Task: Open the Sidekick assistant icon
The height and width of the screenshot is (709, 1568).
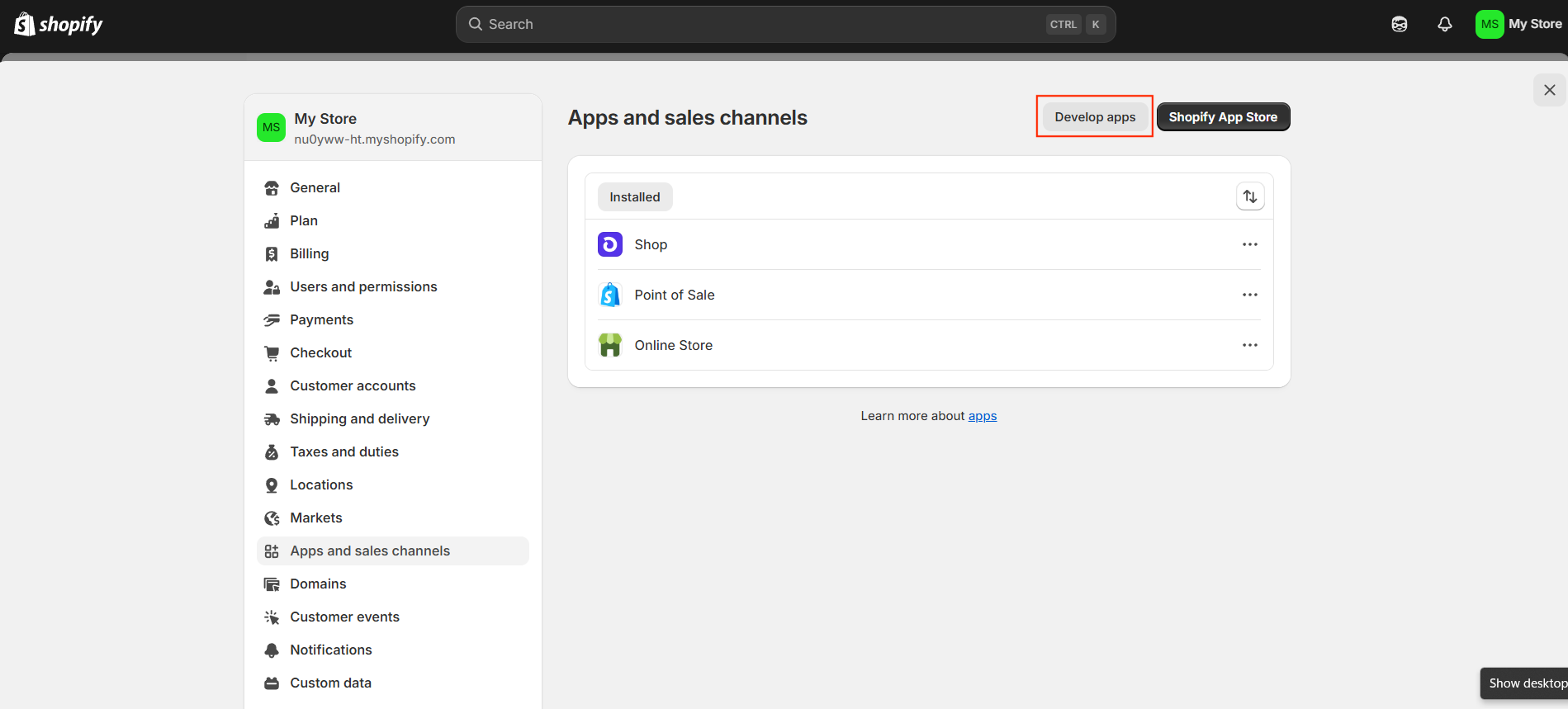Action: (1400, 25)
